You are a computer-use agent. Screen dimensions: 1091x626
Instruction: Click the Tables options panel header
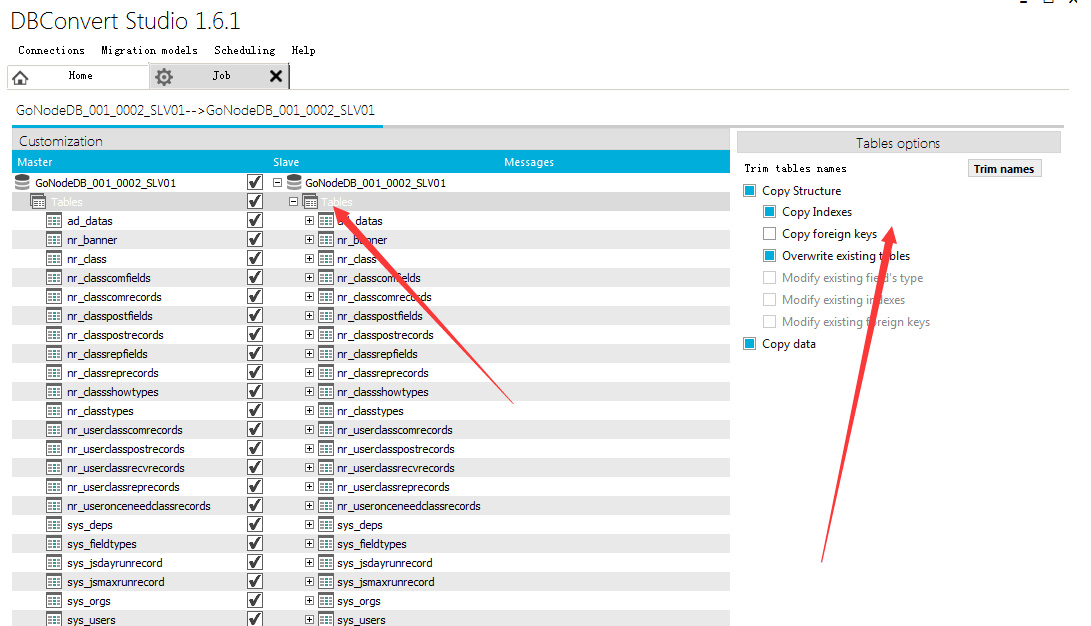point(898,143)
